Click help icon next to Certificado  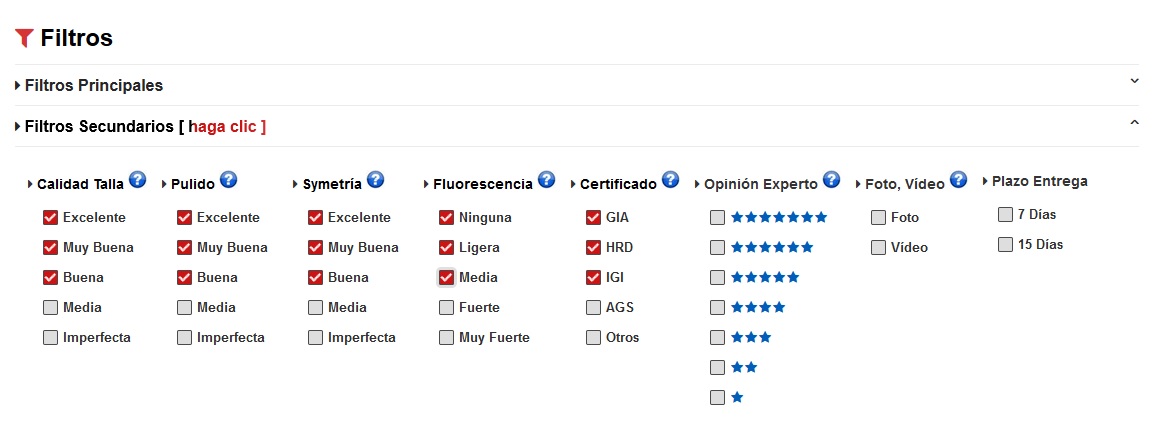(x=670, y=180)
